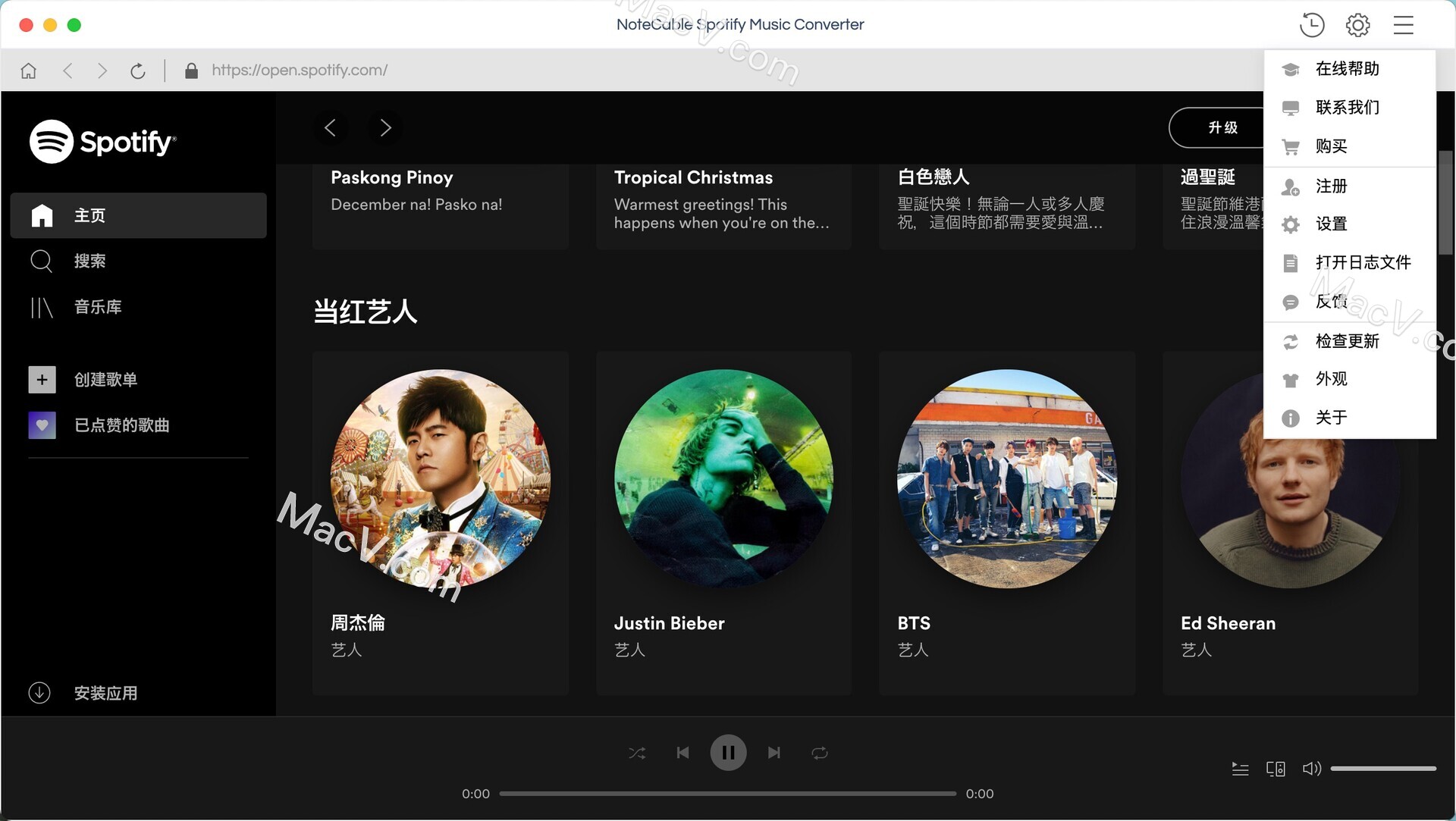Click the 安装应用 download icon
The height and width of the screenshot is (821, 1456).
click(39, 693)
